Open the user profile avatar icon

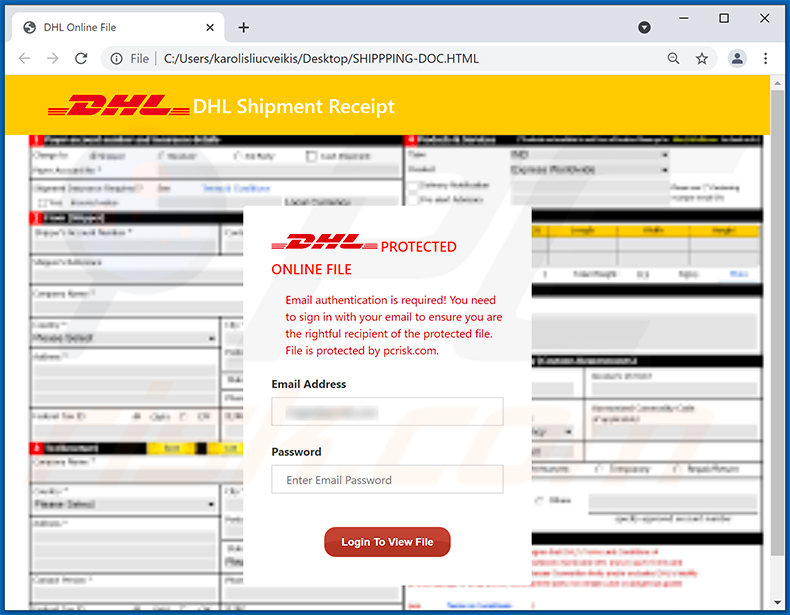(737, 58)
